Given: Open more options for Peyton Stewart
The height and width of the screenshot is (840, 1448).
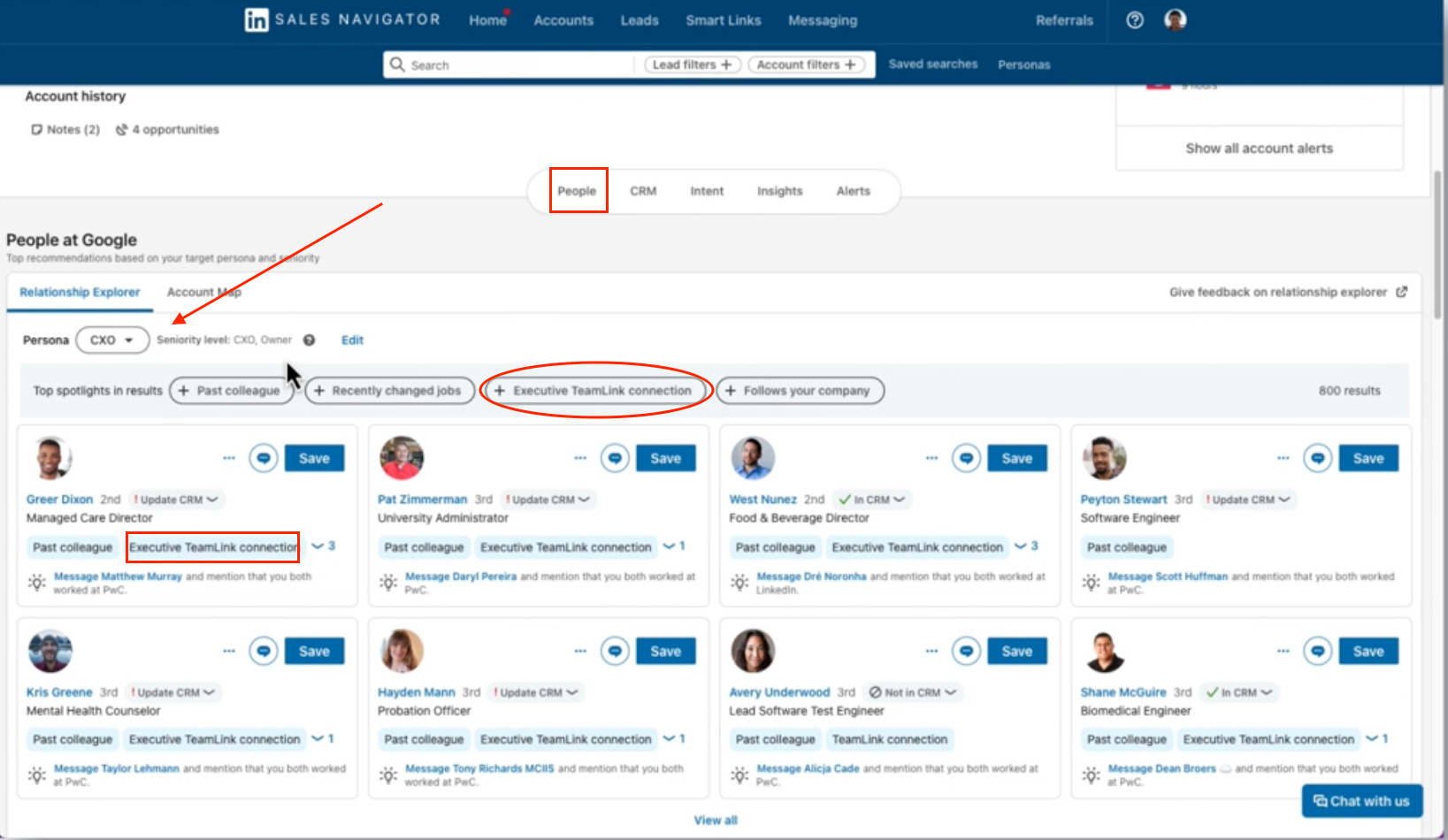Looking at the screenshot, I should (1283, 458).
